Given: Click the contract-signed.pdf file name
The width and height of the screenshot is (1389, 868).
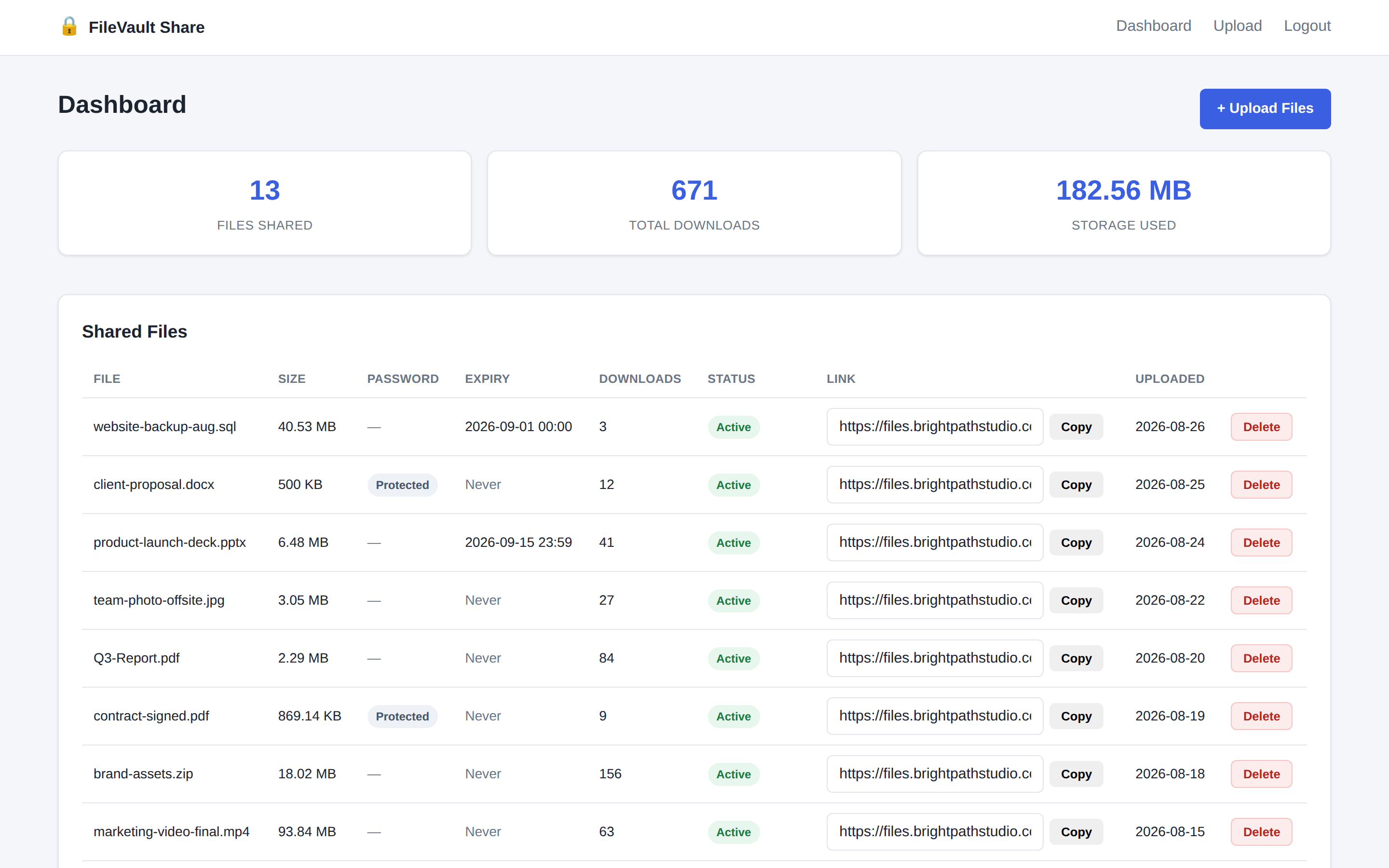Looking at the screenshot, I should coord(151,716).
